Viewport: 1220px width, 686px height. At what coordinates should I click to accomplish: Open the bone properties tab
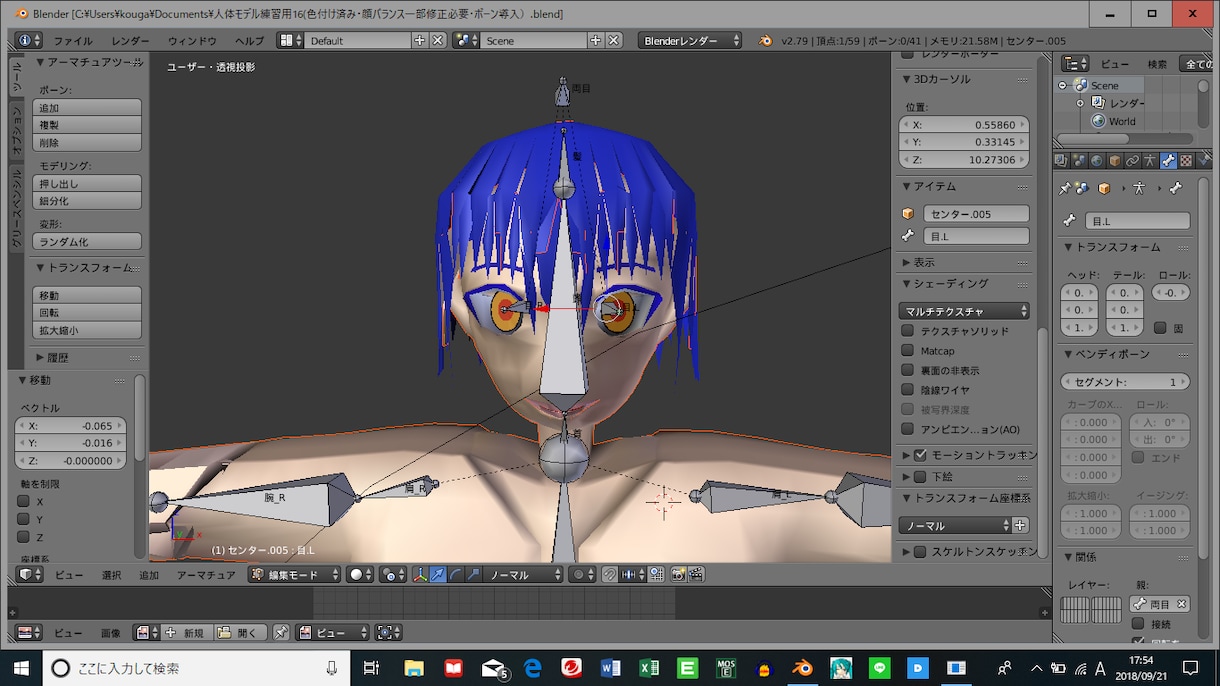click(x=1168, y=160)
